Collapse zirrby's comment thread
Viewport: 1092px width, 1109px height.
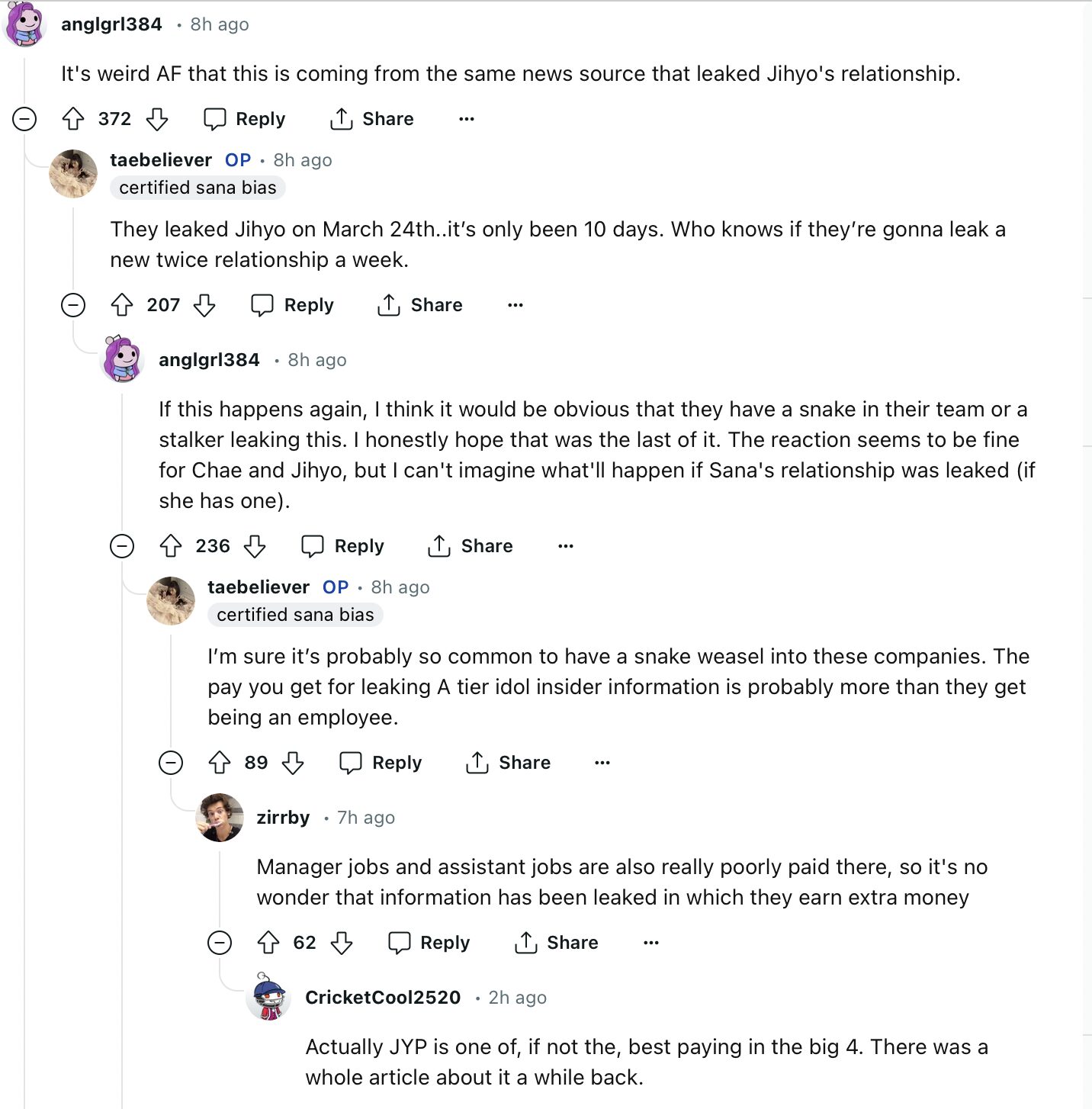click(220, 943)
